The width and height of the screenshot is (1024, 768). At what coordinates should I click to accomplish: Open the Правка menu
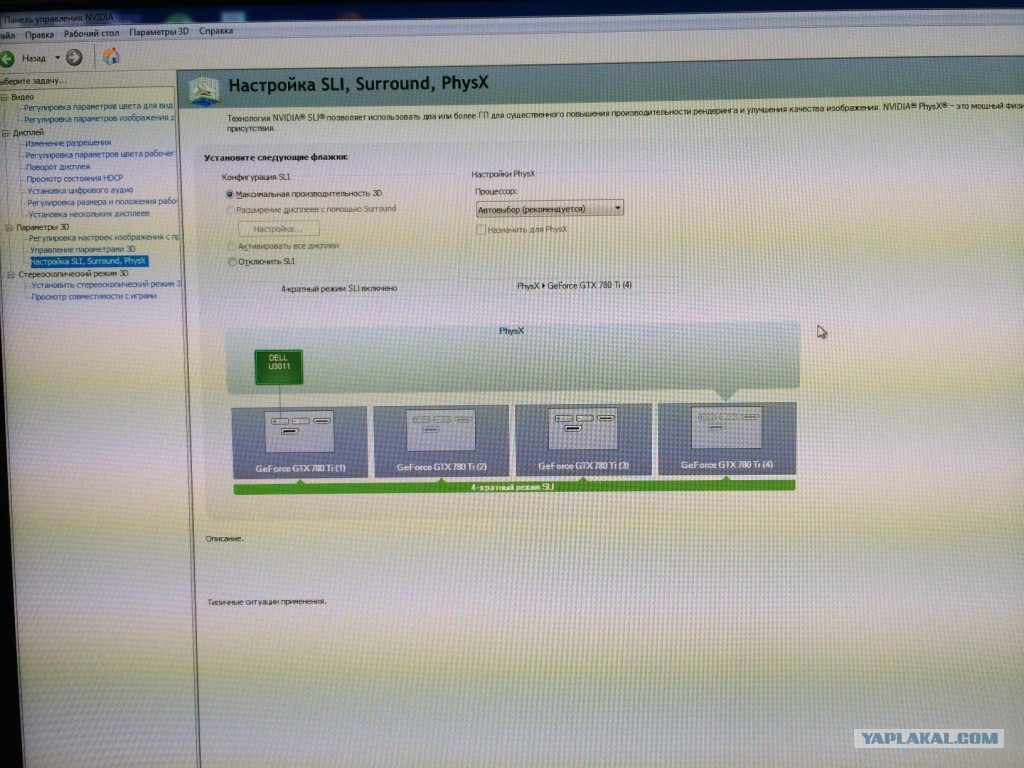[39, 35]
